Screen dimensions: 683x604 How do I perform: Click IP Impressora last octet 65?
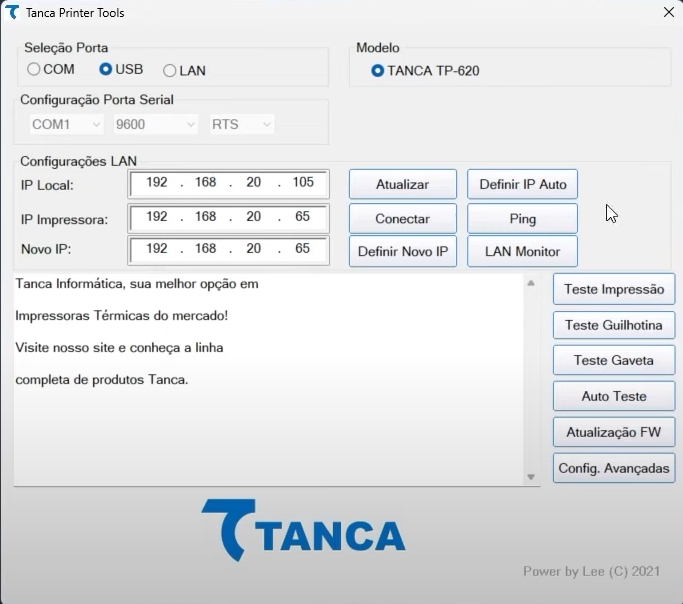(302, 216)
